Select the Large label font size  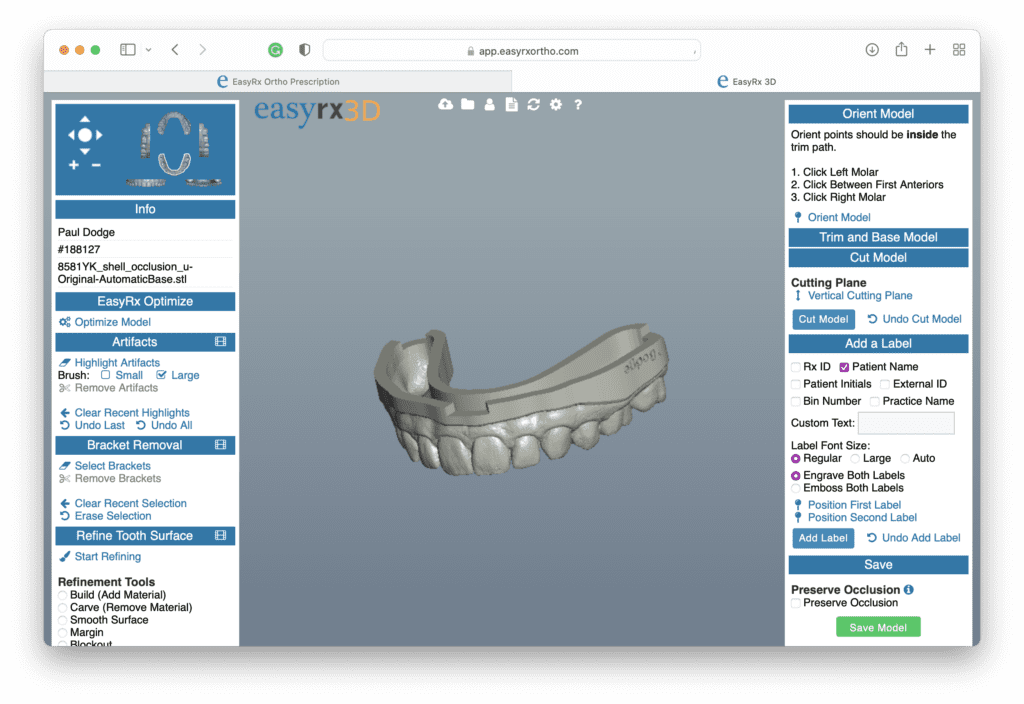(855, 458)
